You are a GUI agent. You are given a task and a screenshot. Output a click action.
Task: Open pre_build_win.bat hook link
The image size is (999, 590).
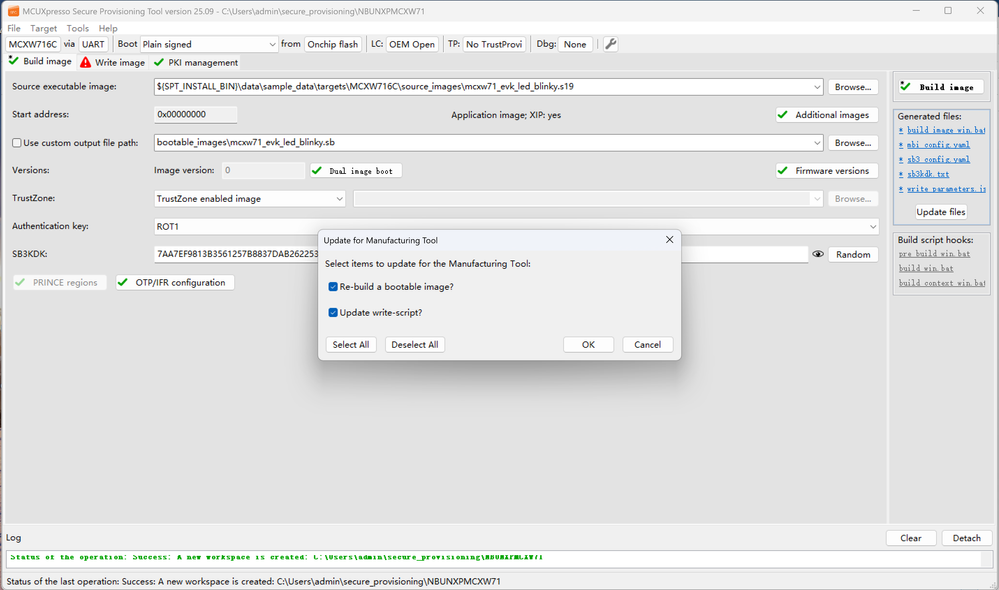pos(935,254)
